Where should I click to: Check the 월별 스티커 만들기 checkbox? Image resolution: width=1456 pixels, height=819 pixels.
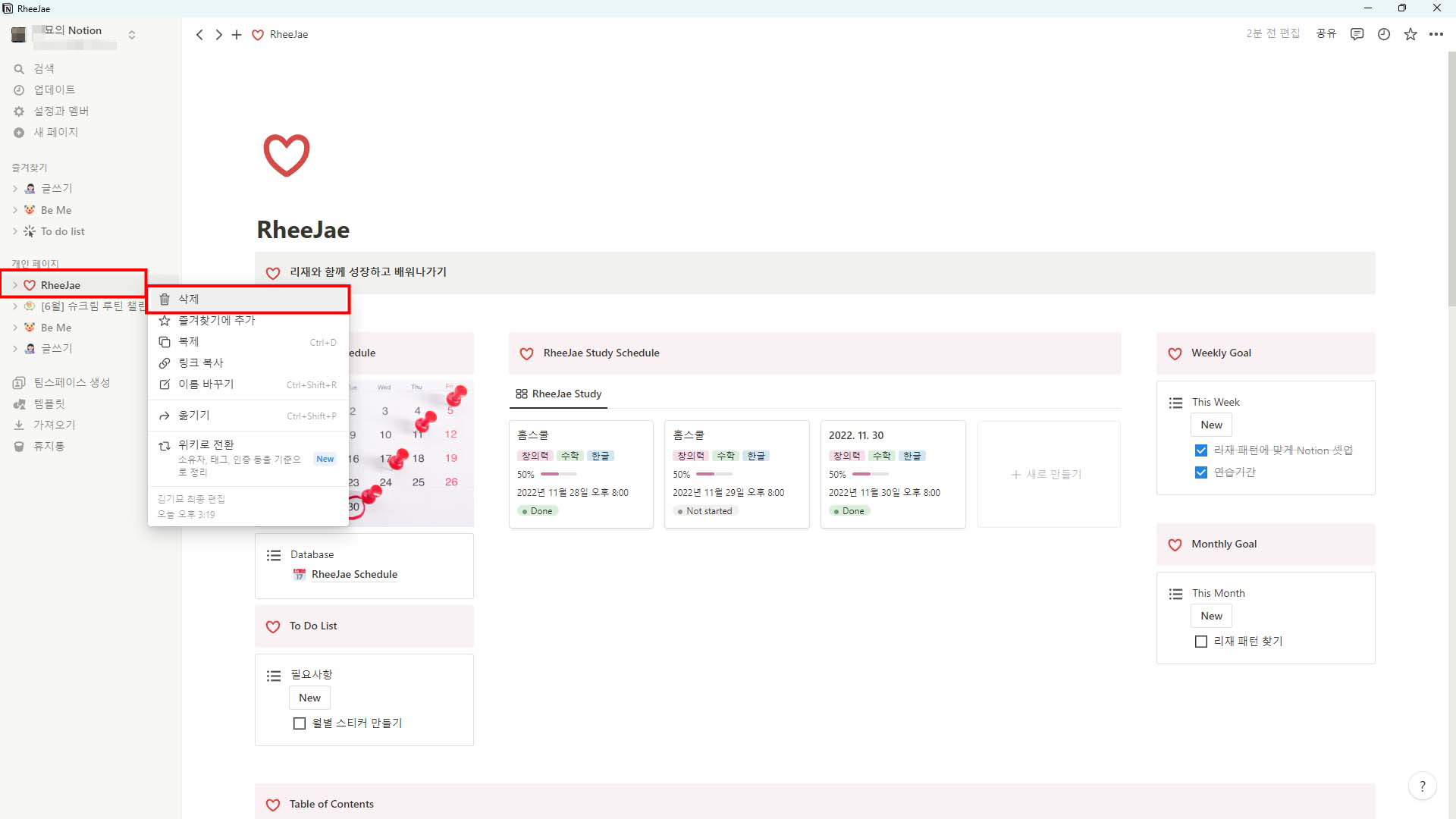point(300,723)
